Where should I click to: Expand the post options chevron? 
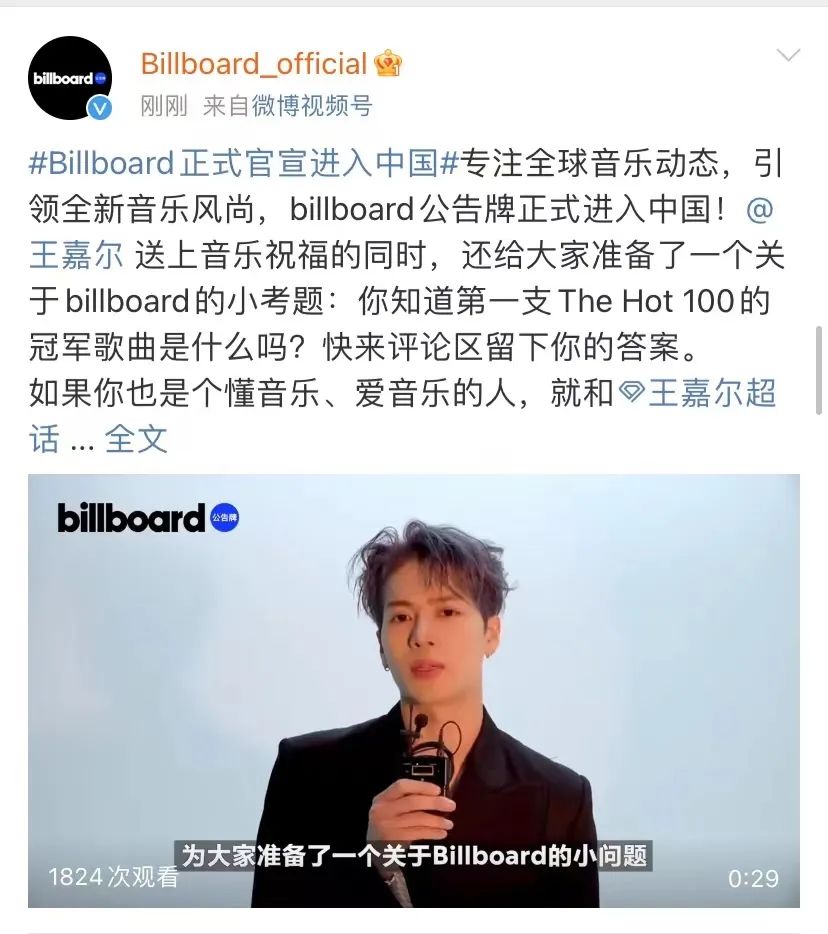pyautogui.click(x=788, y=55)
